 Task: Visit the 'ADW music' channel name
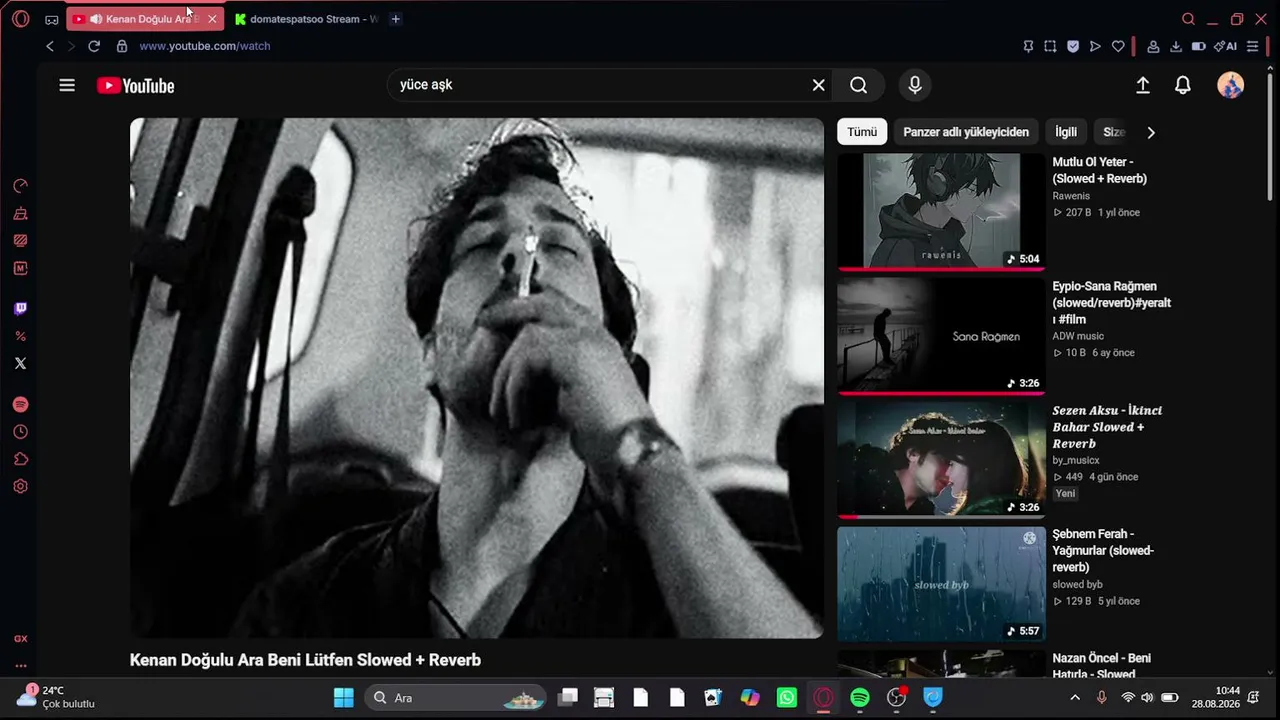click(1078, 336)
